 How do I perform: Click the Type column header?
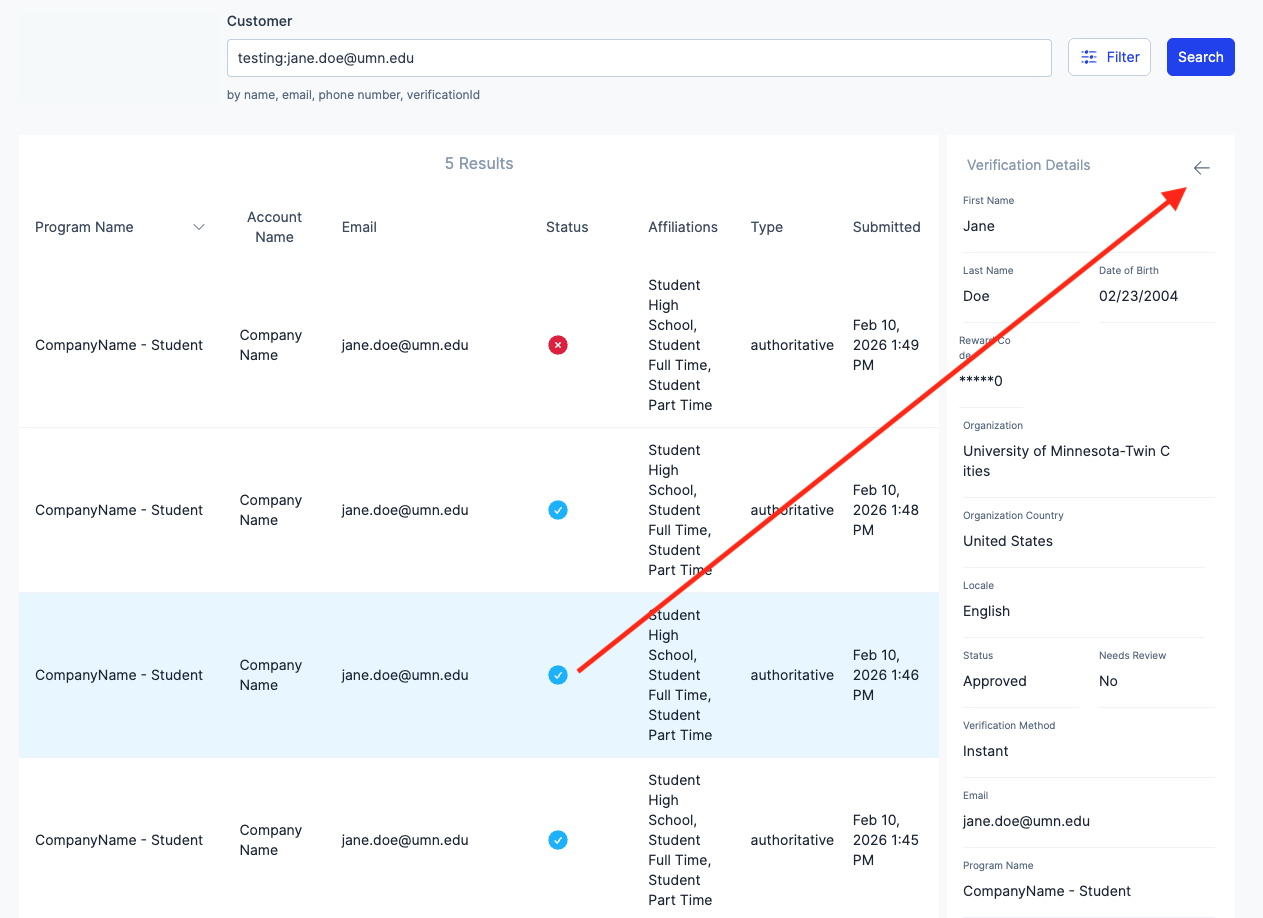tap(766, 227)
